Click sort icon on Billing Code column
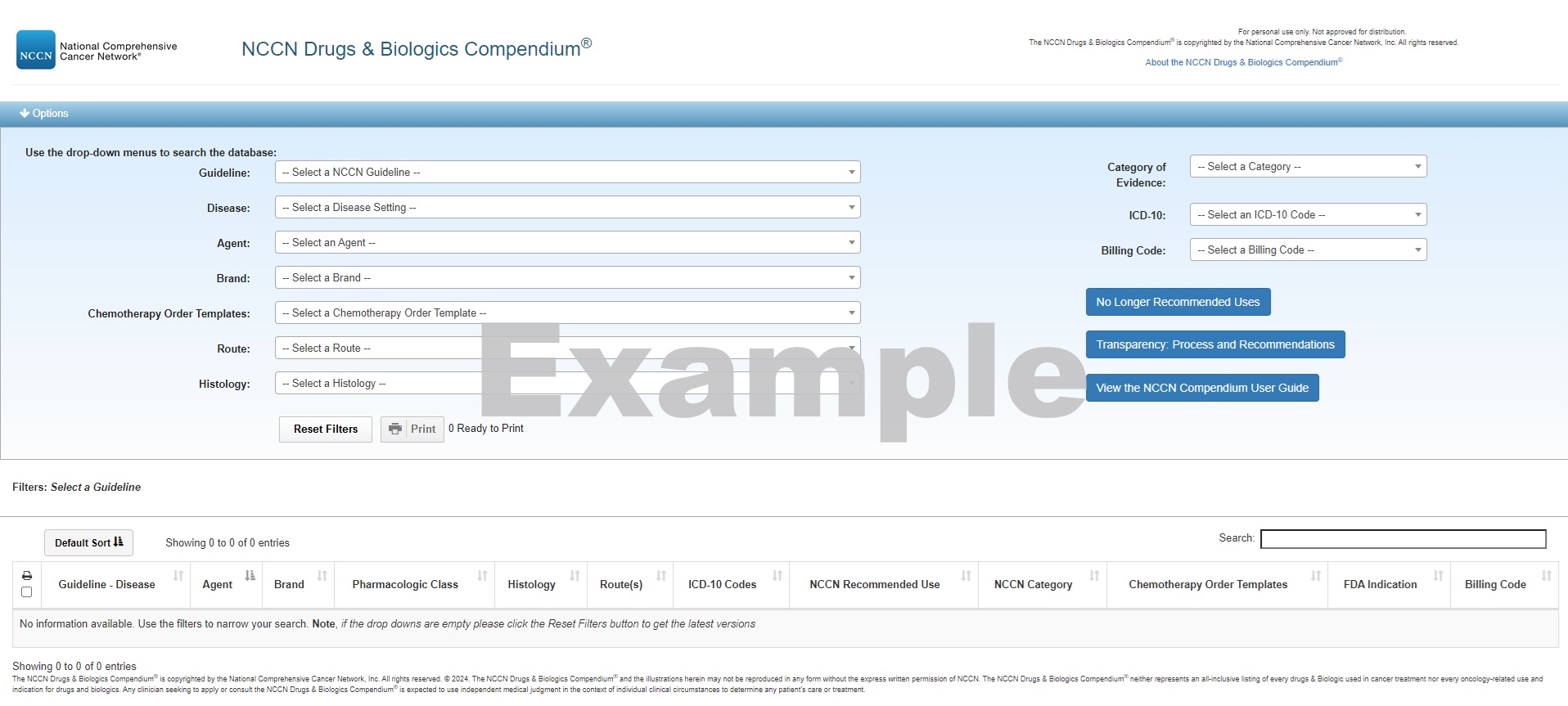Screen dimensions: 1568x706 [1547, 576]
